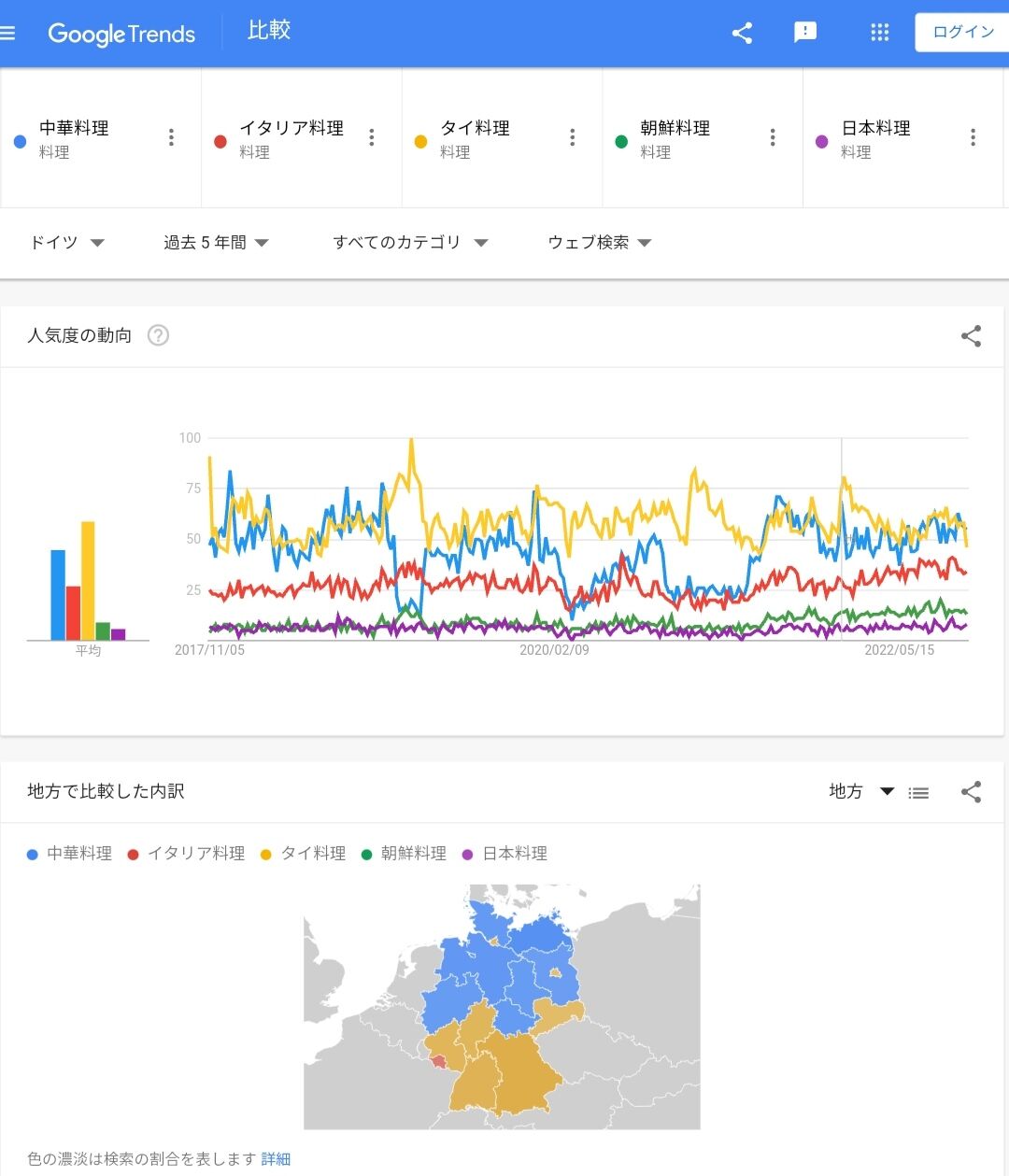The height and width of the screenshot is (1176, 1009).
Task: Click the 平均 label under bars
Action: tap(88, 650)
